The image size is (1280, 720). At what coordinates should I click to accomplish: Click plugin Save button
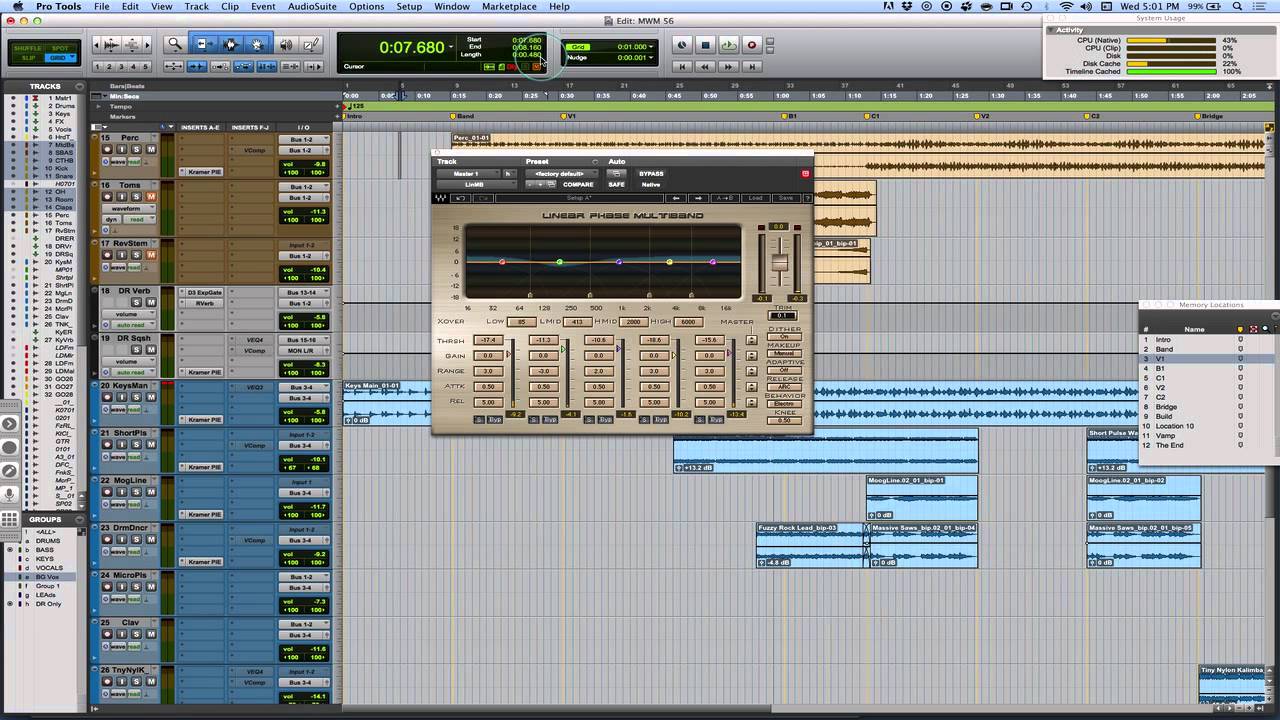click(x=785, y=198)
